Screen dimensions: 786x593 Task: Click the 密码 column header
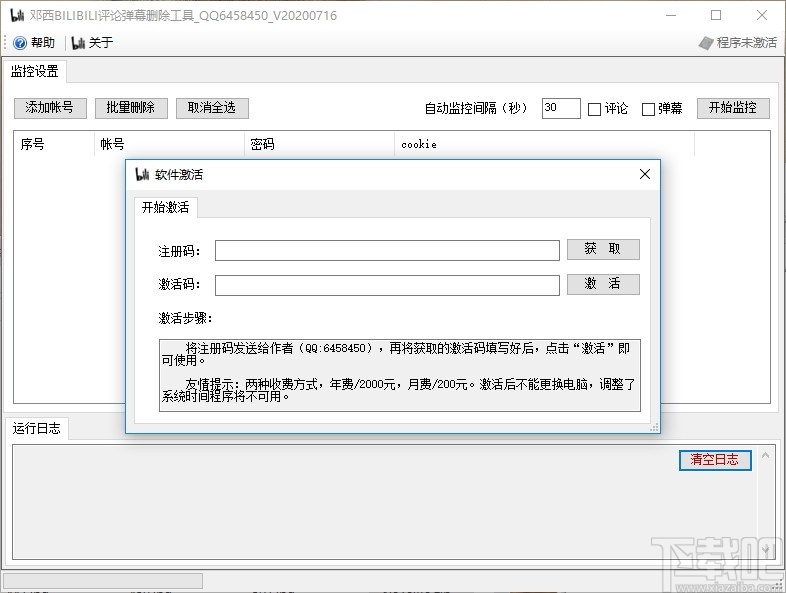click(319, 144)
